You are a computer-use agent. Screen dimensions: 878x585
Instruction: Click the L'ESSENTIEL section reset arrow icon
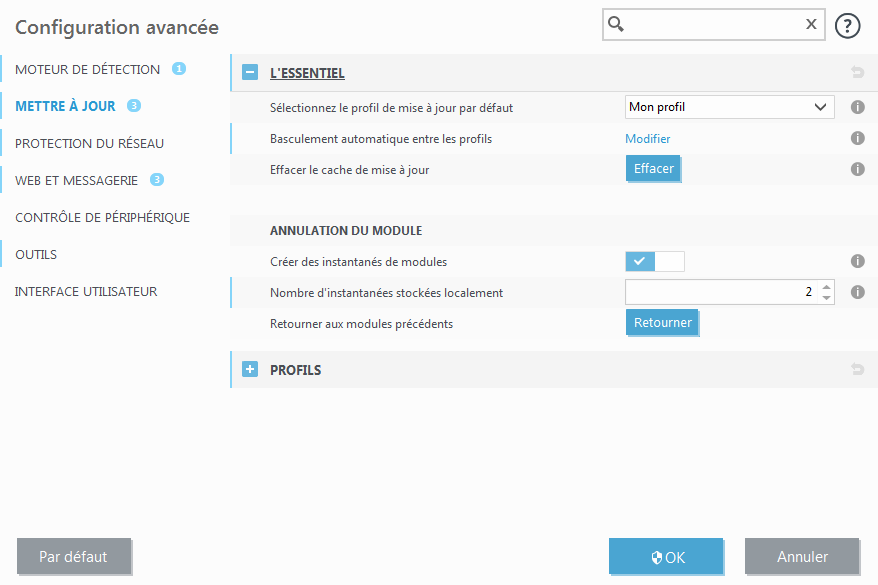click(857, 73)
